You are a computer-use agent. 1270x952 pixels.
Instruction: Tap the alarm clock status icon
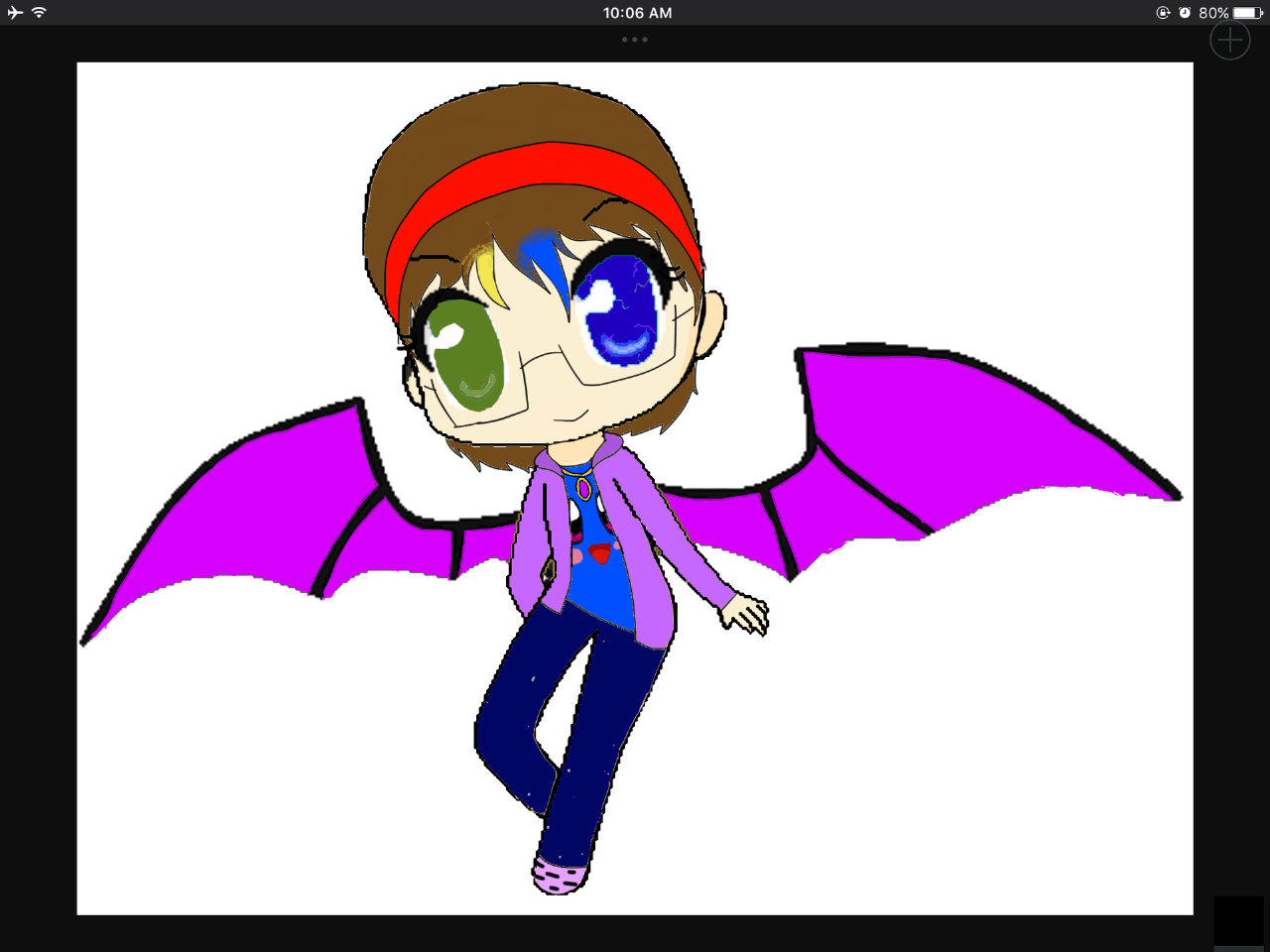point(1185,13)
